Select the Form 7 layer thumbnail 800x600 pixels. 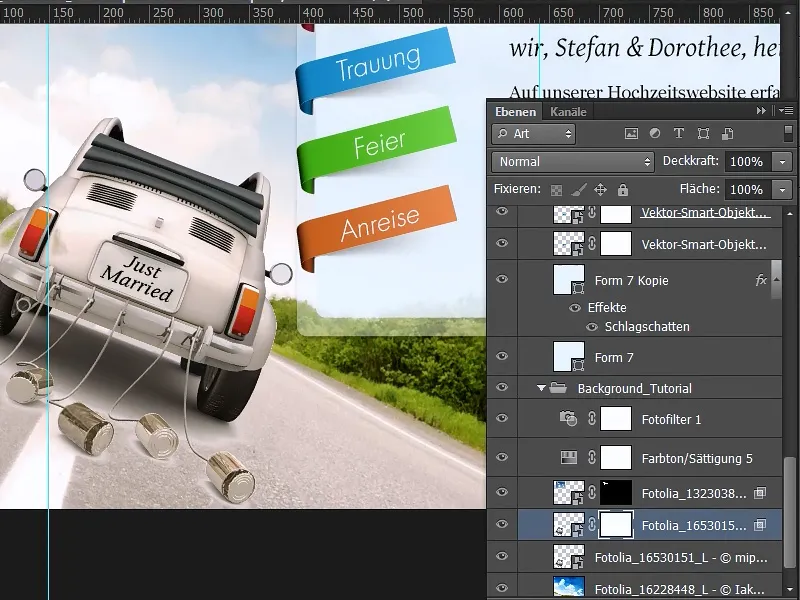pos(569,357)
